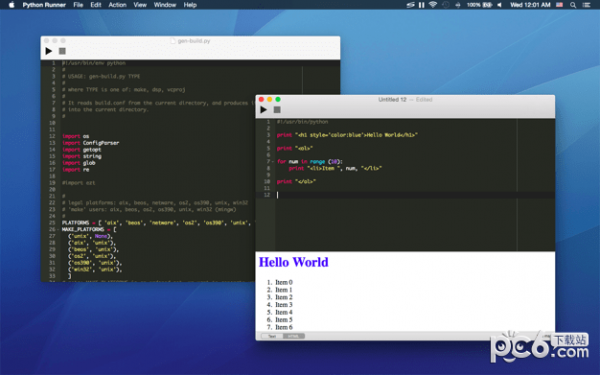
Task: Run the script in gen-build.py window
Action: (49, 51)
